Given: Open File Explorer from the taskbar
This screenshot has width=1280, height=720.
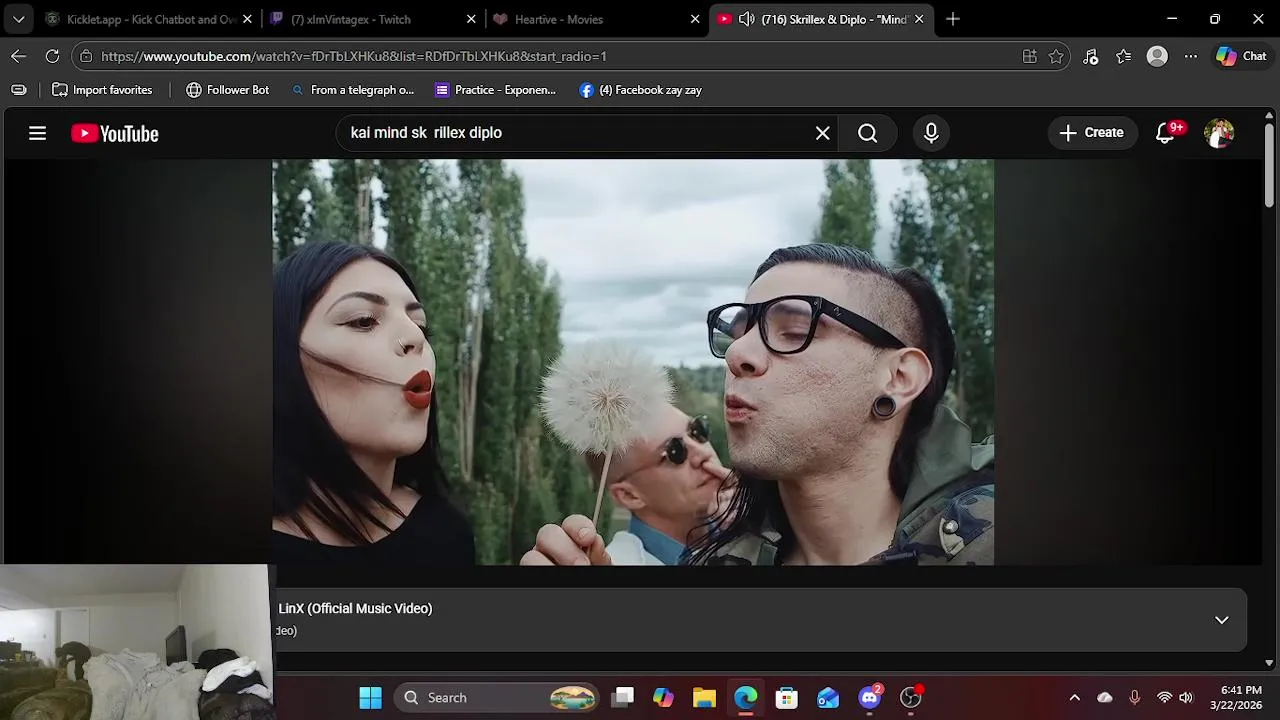Looking at the screenshot, I should (x=704, y=698).
